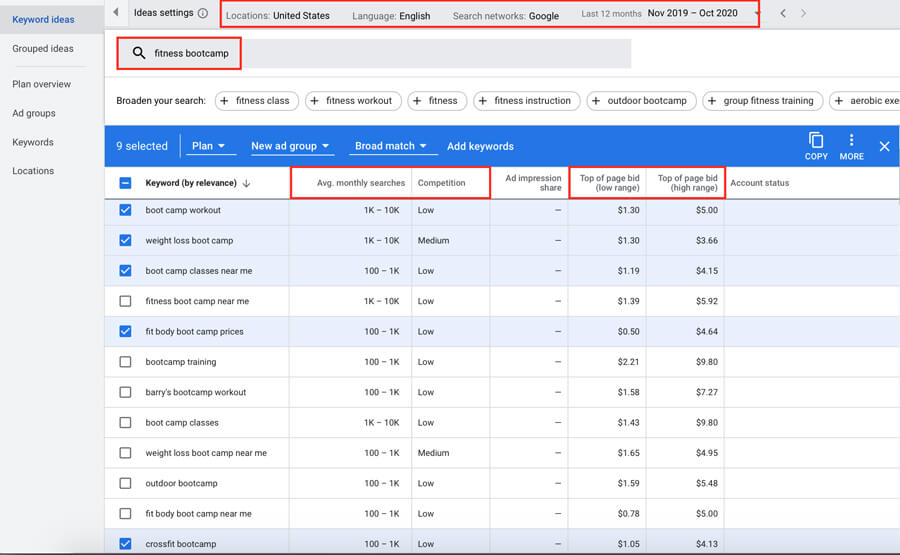Switch to Plan overview section
The image size is (900, 555).
click(x=41, y=84)
